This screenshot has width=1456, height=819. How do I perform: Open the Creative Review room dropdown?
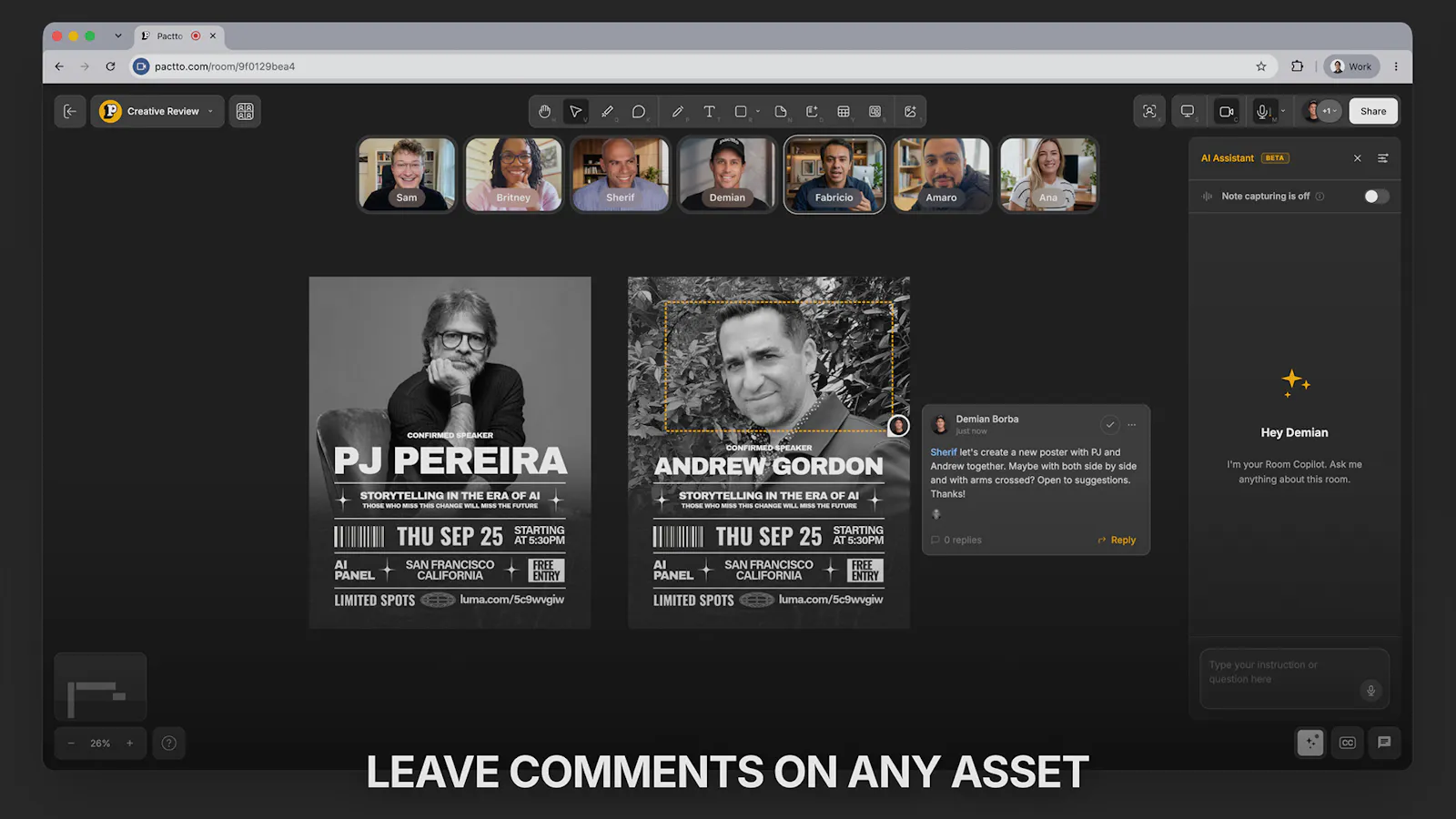coord(157,111)
